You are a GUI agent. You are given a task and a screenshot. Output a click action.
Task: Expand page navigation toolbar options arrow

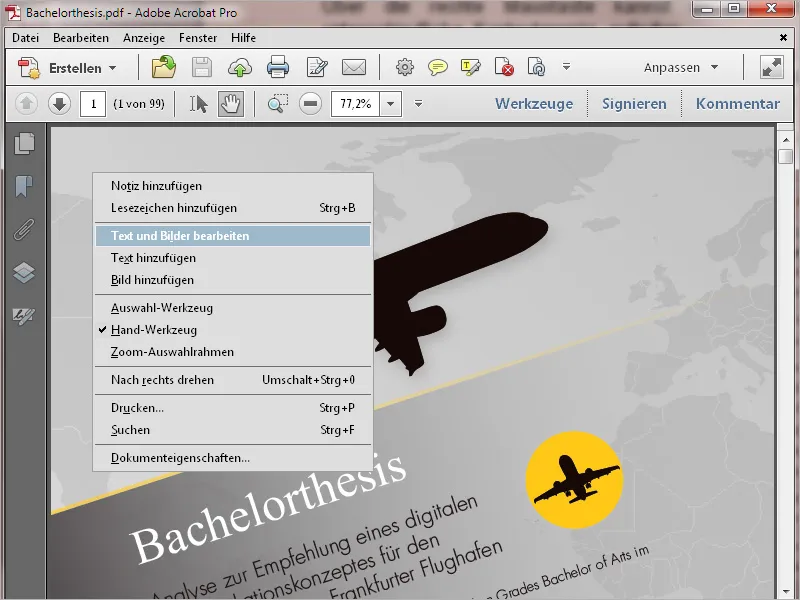pos(418,104)
